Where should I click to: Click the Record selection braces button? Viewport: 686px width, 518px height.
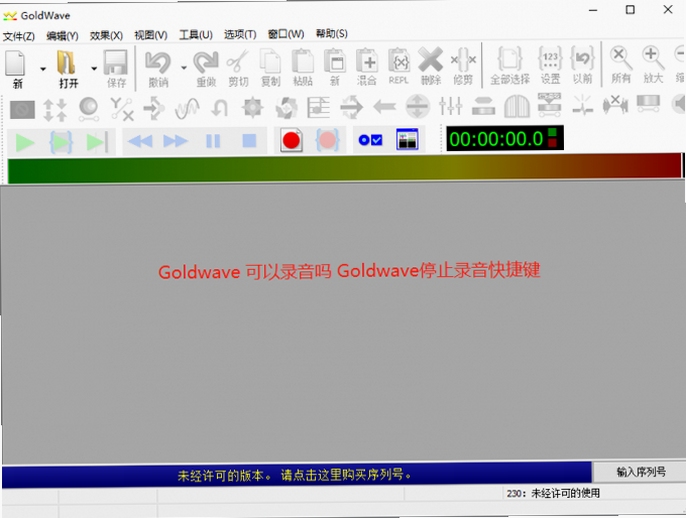point(327,140)
